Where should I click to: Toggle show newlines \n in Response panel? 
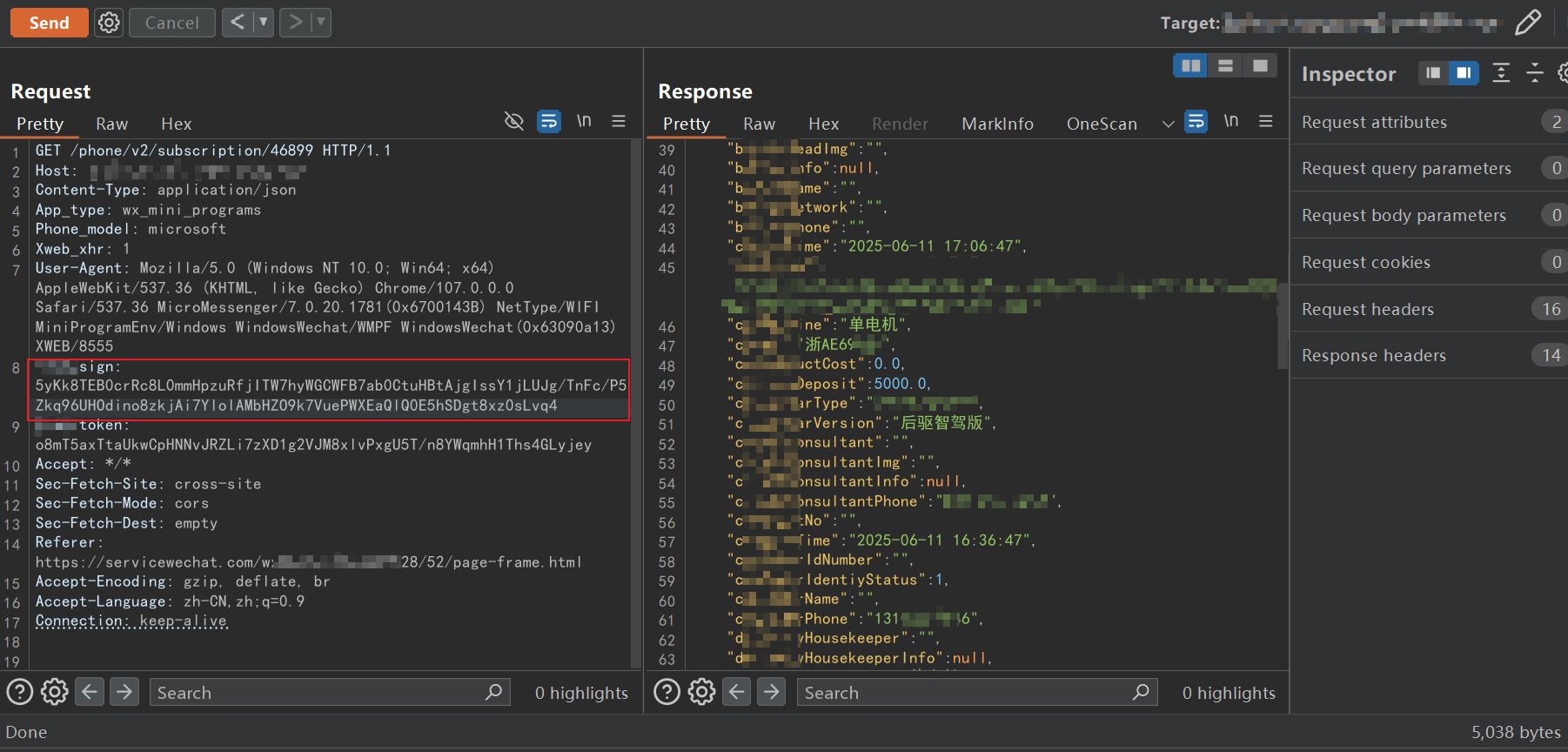click(x=1231, y=121)
